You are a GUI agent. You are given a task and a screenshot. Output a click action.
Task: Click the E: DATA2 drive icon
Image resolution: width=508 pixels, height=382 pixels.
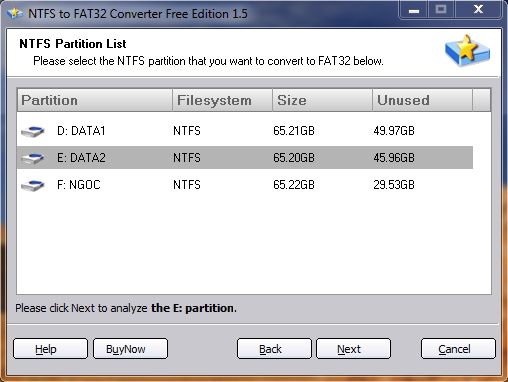point(33,158)
